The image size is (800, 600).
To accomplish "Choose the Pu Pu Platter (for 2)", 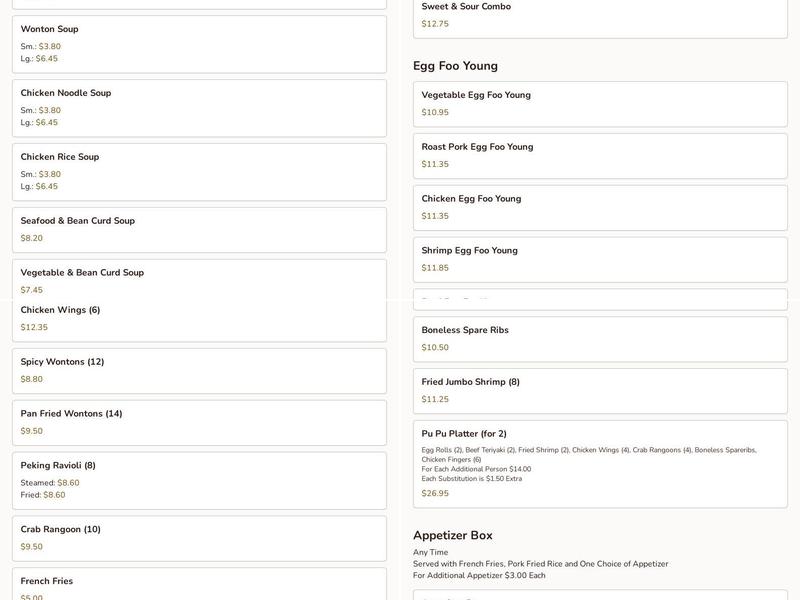I will point(600,464).
